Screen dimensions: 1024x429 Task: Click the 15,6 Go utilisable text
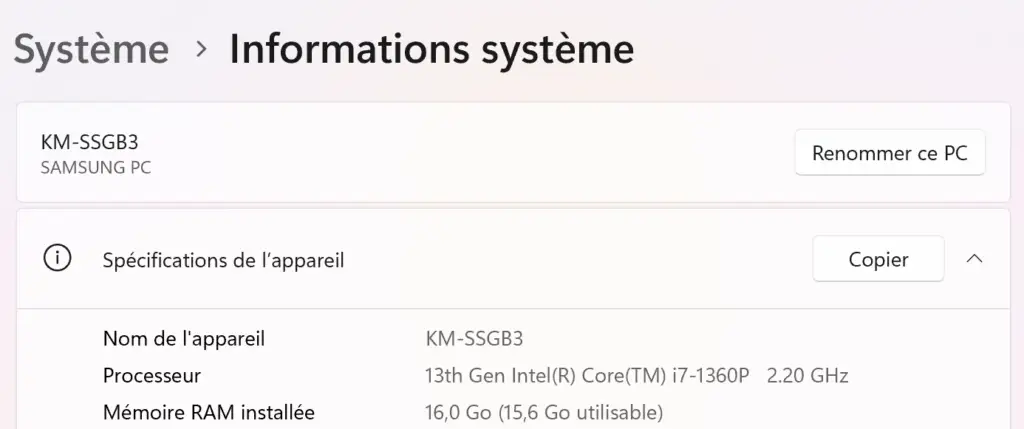pyautogui.click(x=578, y=413)
